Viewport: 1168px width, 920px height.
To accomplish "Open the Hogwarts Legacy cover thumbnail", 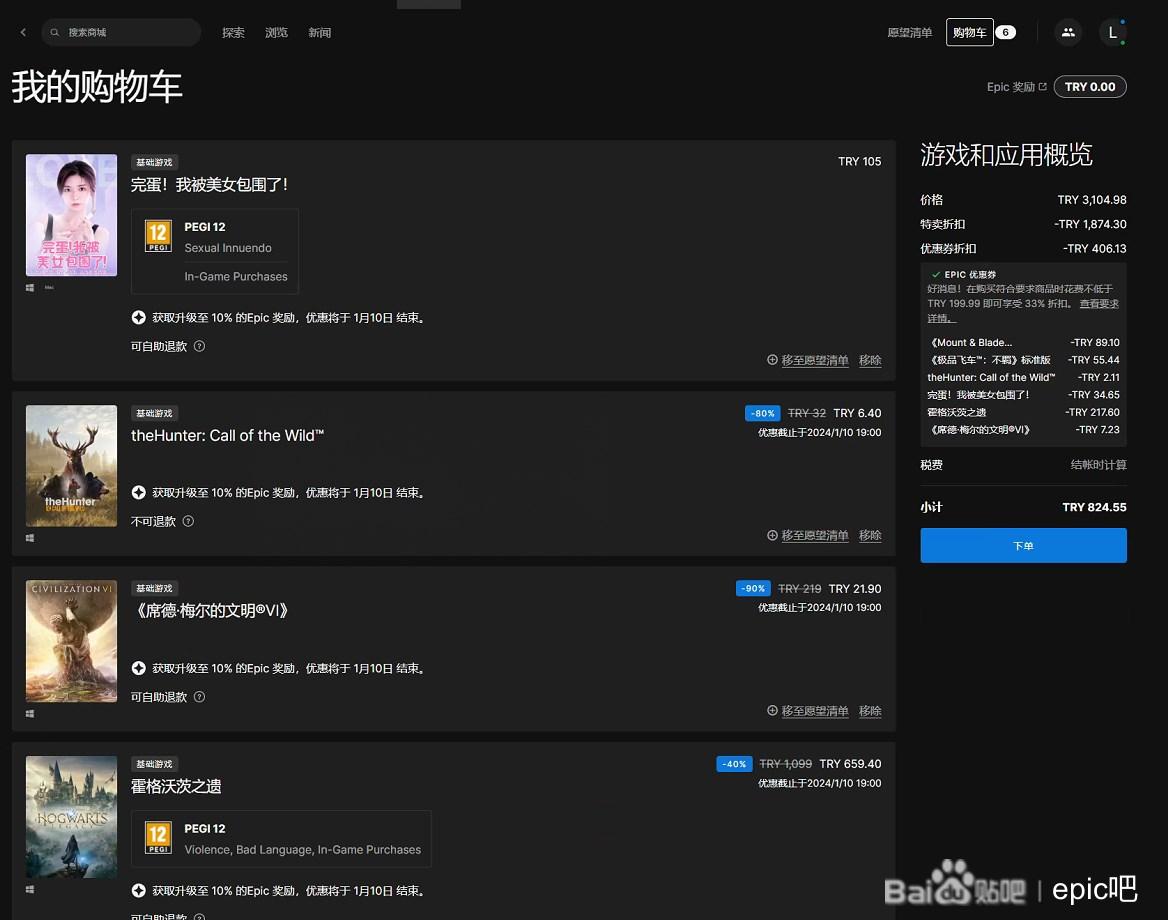I will [72, 816].
